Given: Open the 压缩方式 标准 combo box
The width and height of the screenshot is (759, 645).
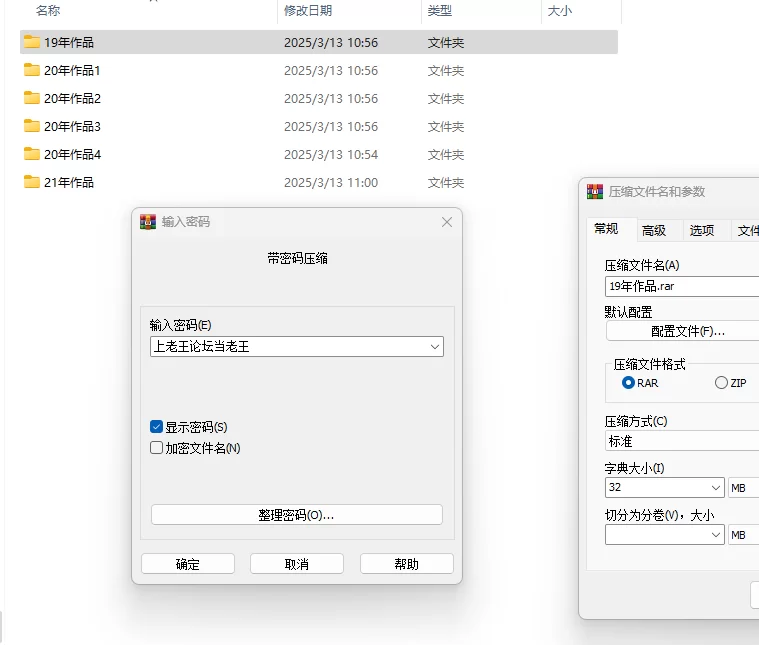Looking at the screenshot, I should tap(682, 441).
